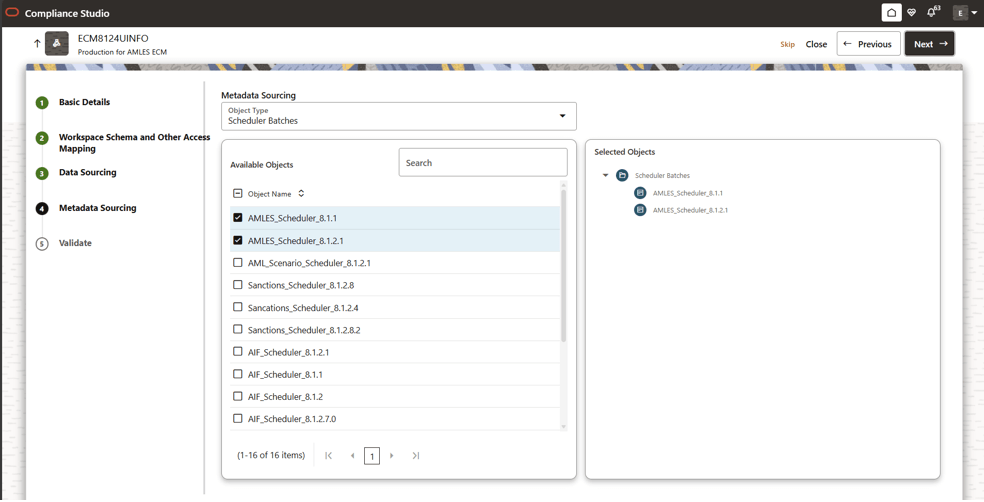The image size is (984, 502).
Task: Click the up arrow beside workspace icon
Action: (x=37, y=43)
